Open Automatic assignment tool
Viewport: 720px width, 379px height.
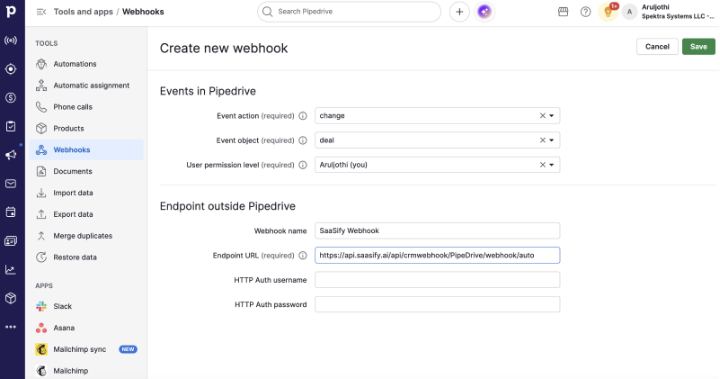(x=86, y=85)
